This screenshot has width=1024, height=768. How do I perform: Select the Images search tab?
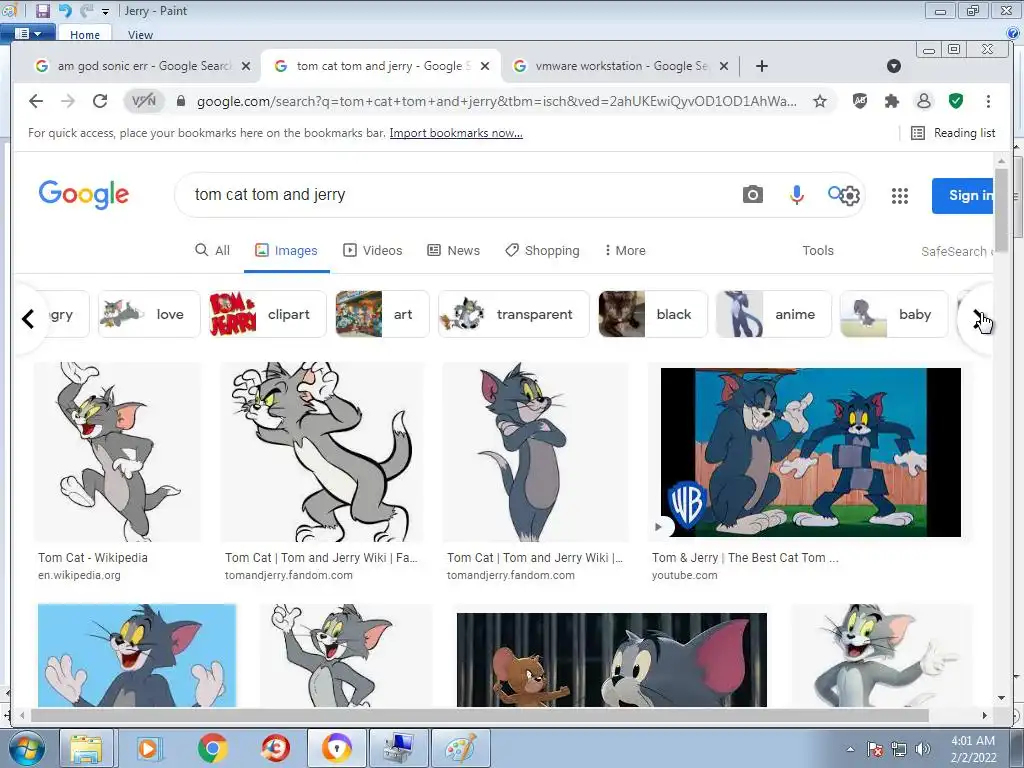click(x=286, y=250)
